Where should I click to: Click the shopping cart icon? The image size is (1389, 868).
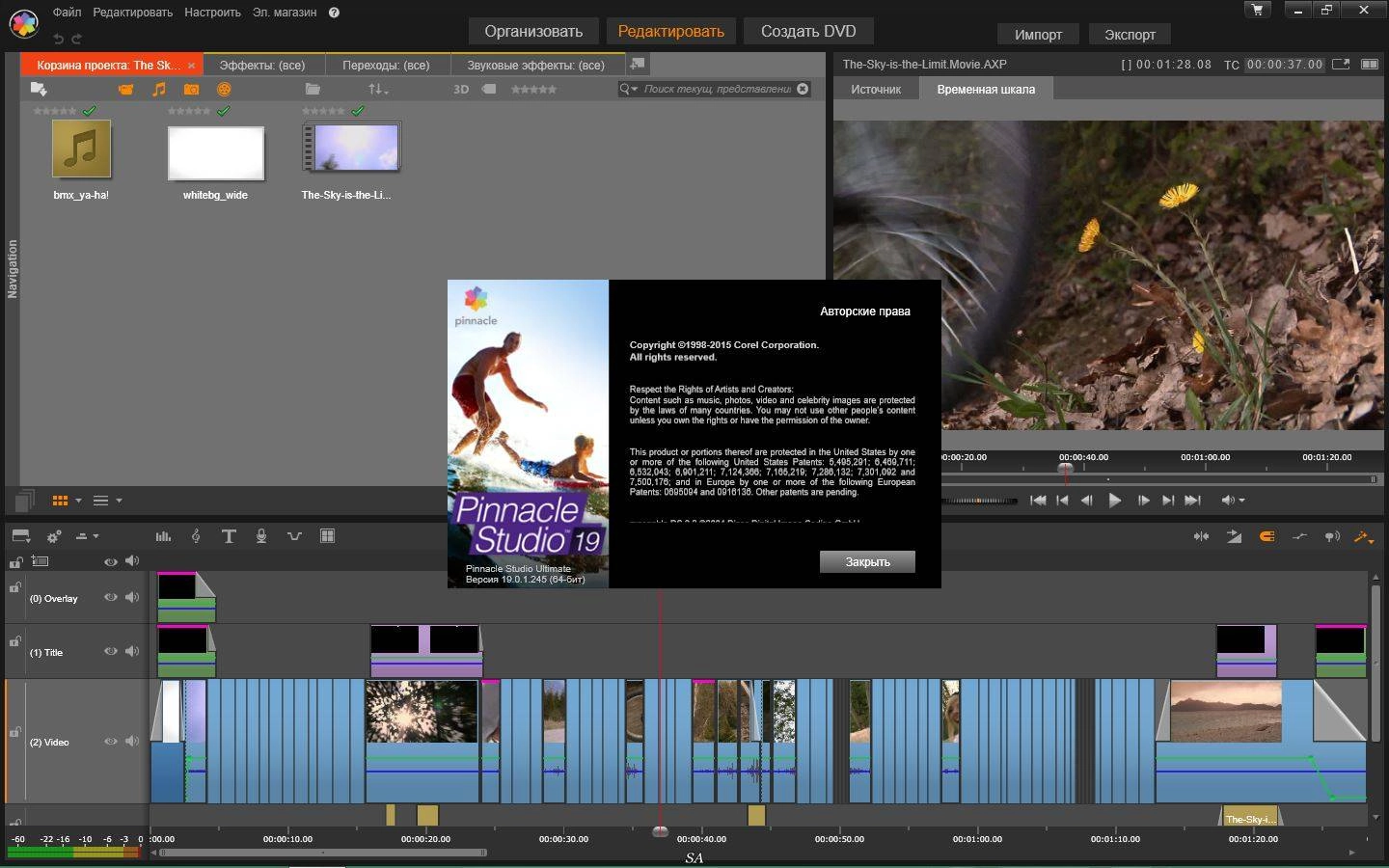click(x=1257, y=10)
